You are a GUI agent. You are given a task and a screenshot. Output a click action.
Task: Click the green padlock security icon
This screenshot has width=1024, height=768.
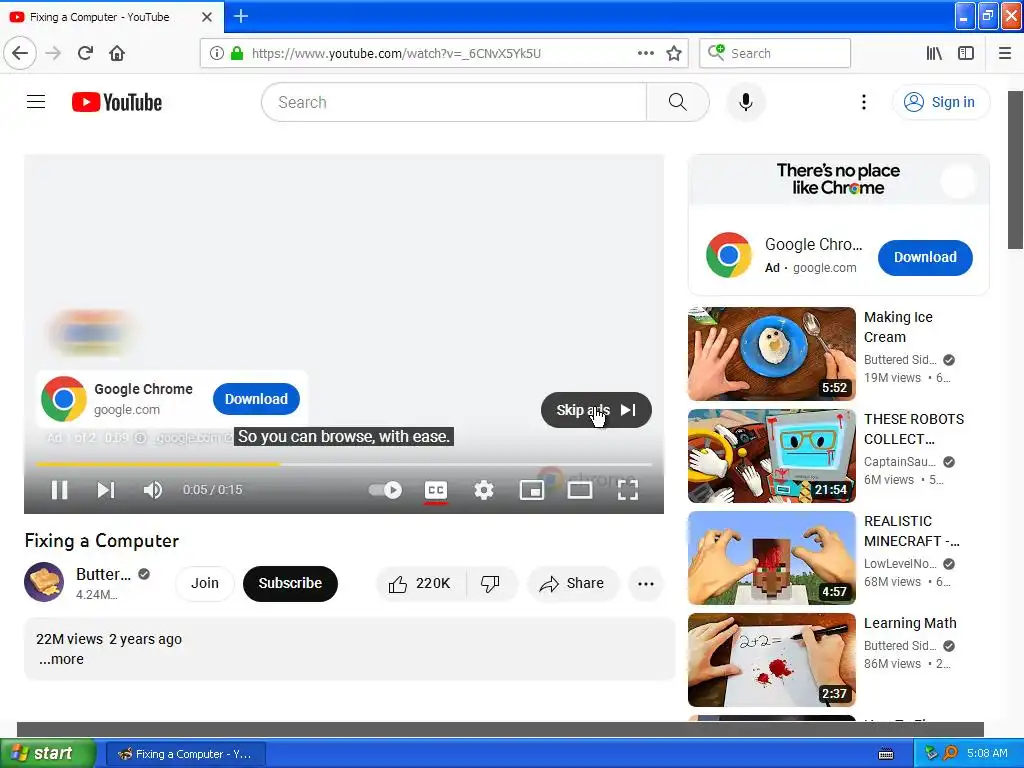point(237,53)
